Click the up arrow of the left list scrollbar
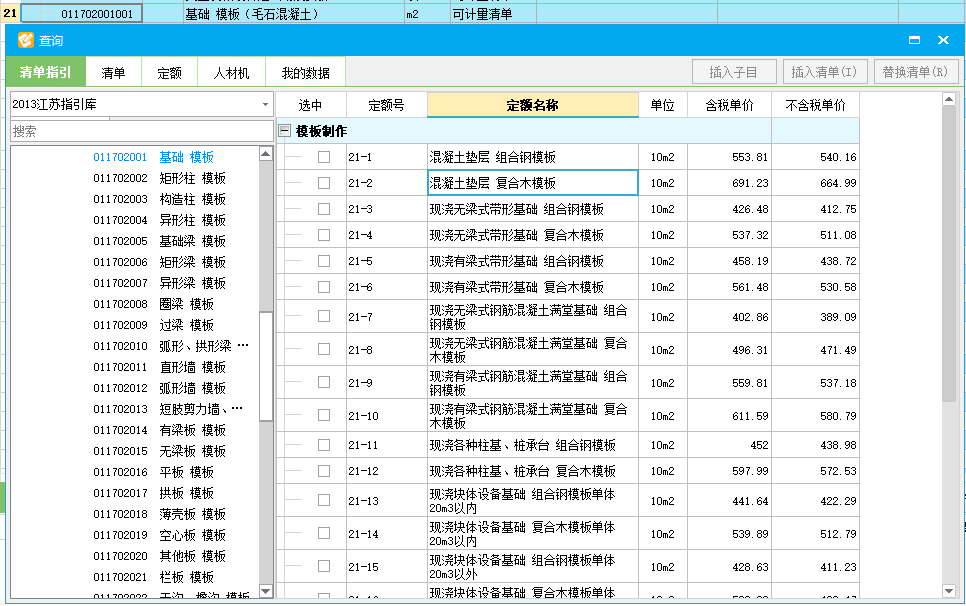The image size is (966, 606). click(x=266, y=153)
